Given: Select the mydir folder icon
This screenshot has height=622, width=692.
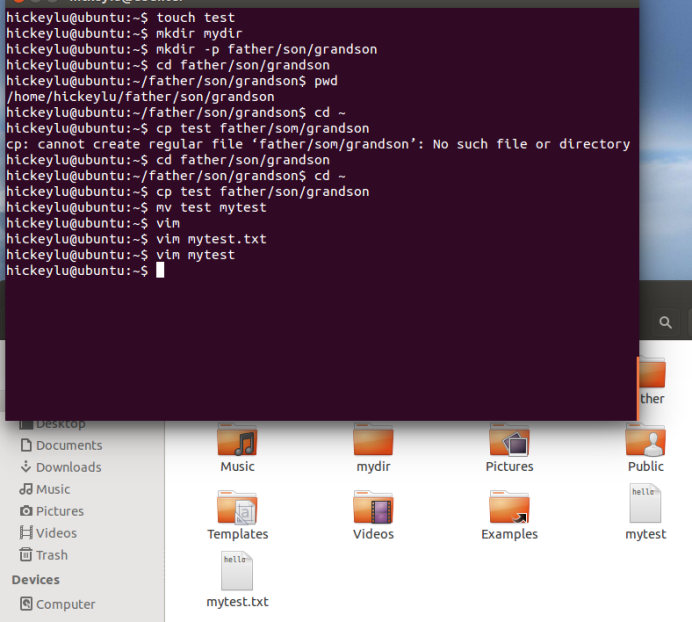Looking at the screenshot, I should [373, 441].
